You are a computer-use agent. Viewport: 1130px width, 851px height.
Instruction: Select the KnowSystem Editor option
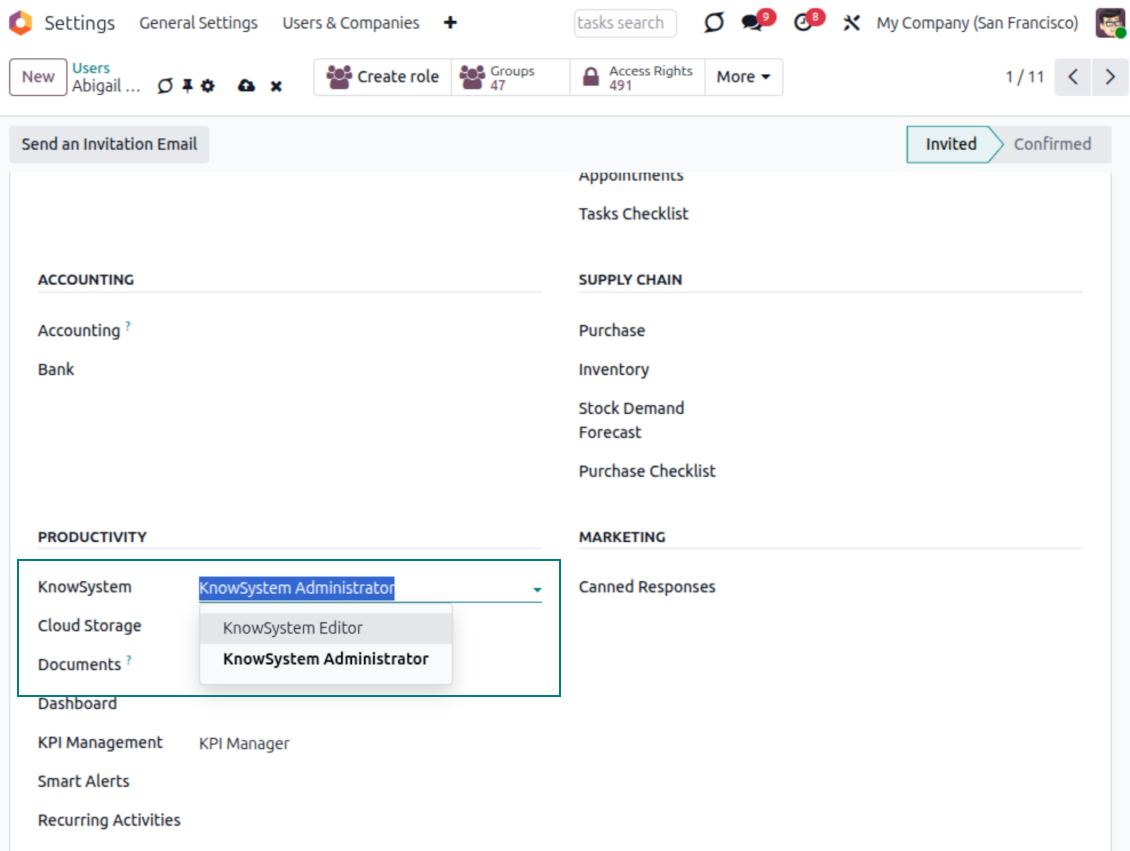pyautogui.click(x=293, y=628)
